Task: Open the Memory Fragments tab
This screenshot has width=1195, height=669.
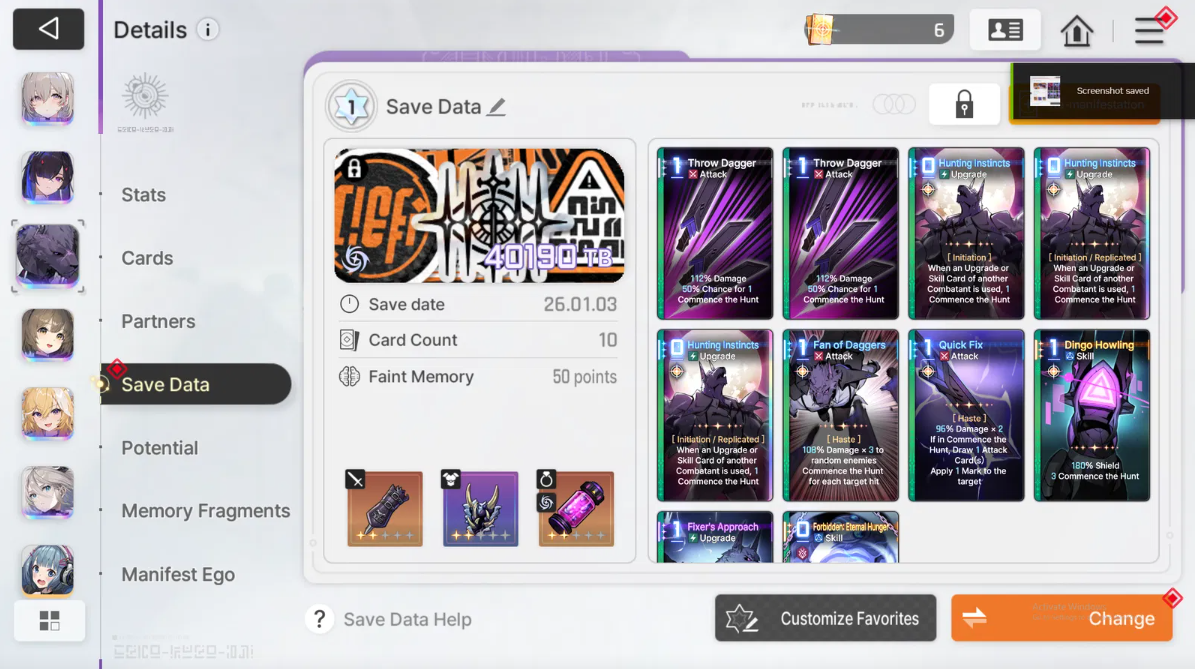Action: click(x=206, y=511)
